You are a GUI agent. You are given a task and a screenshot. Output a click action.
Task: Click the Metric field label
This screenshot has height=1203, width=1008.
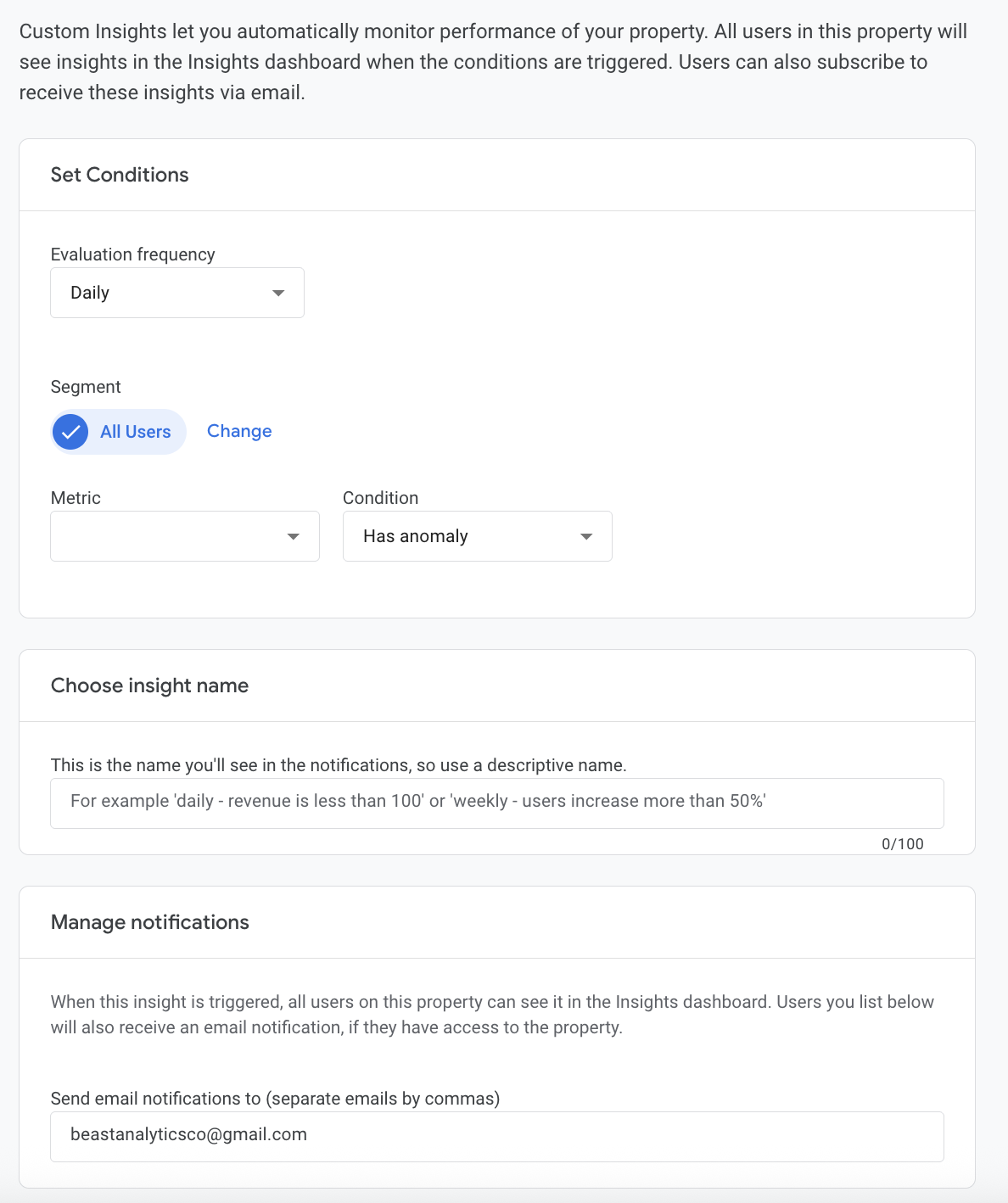(76, 498)
